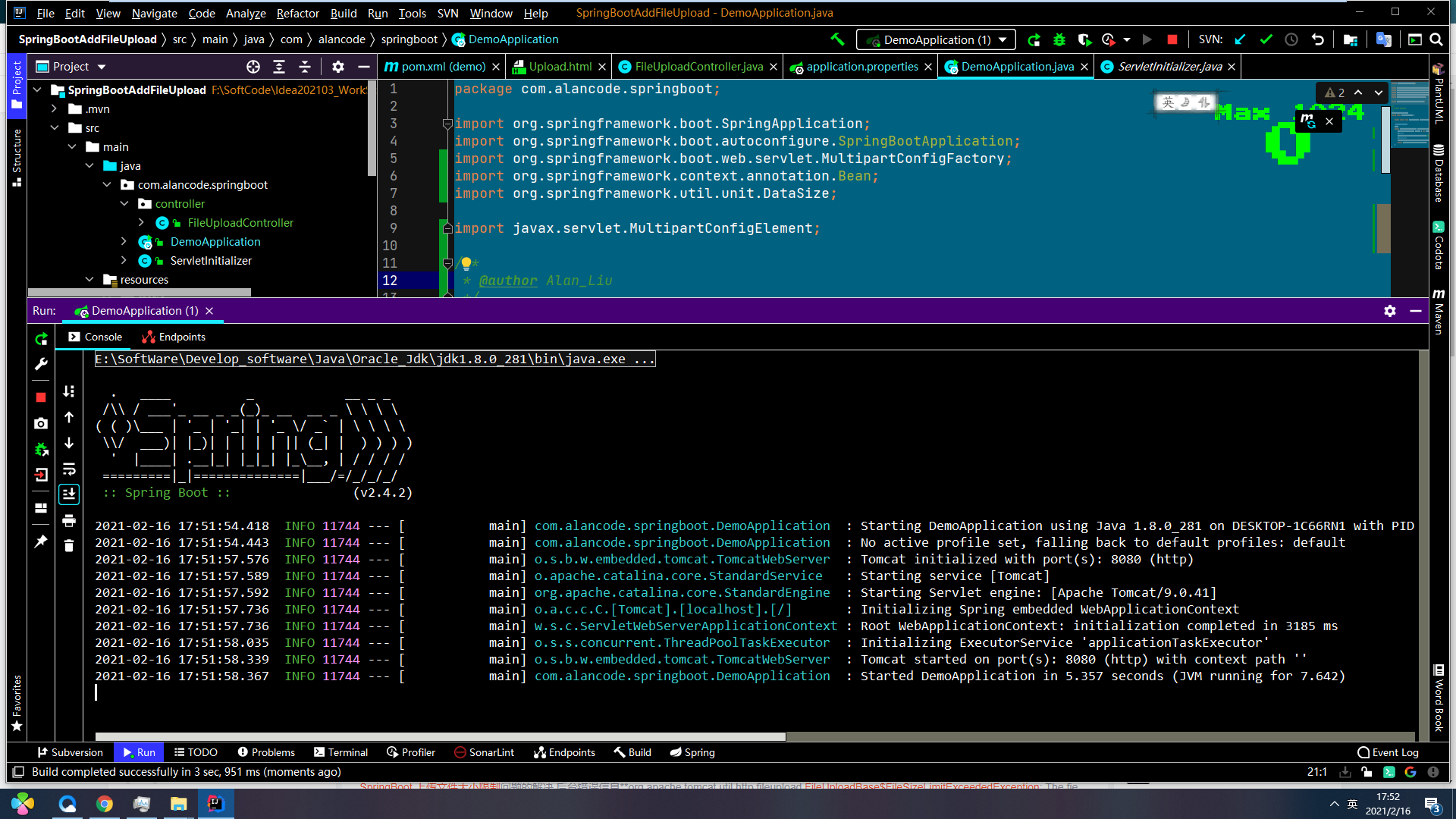
Task: Toggle Database tool window on right
Action: (x=1438, y=173)
